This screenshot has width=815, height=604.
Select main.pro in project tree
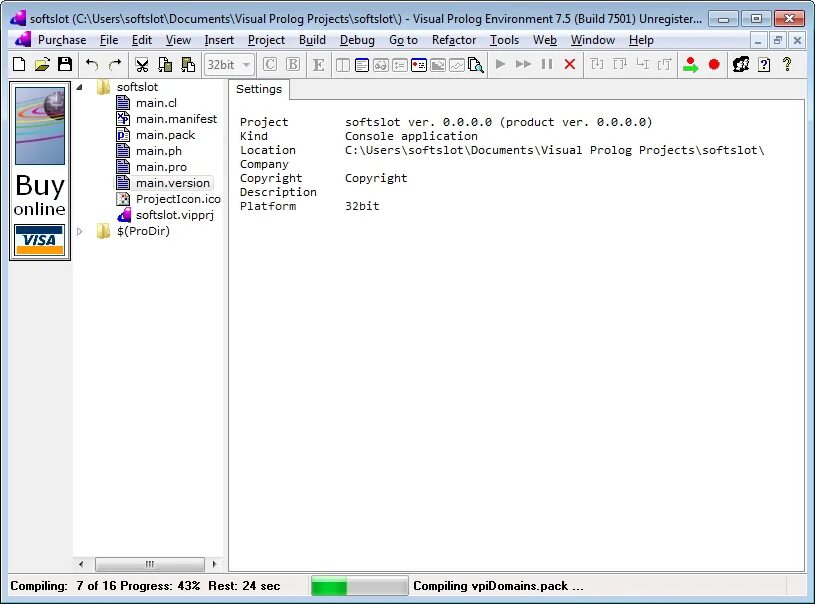161,167
